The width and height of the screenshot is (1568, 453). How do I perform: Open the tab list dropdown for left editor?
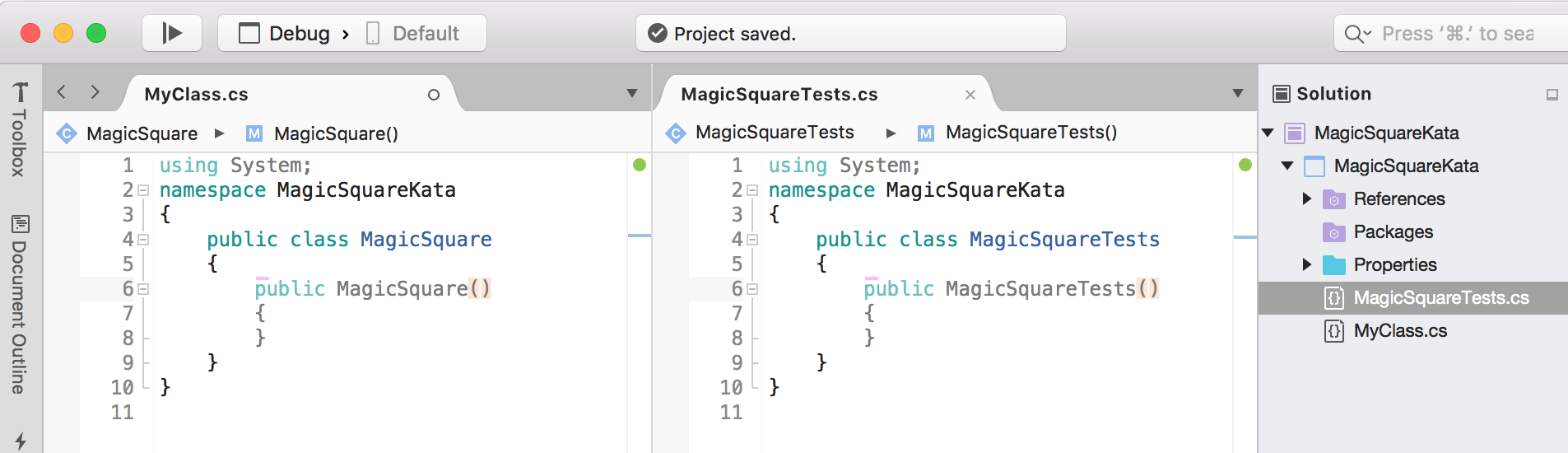pos(632,93)
